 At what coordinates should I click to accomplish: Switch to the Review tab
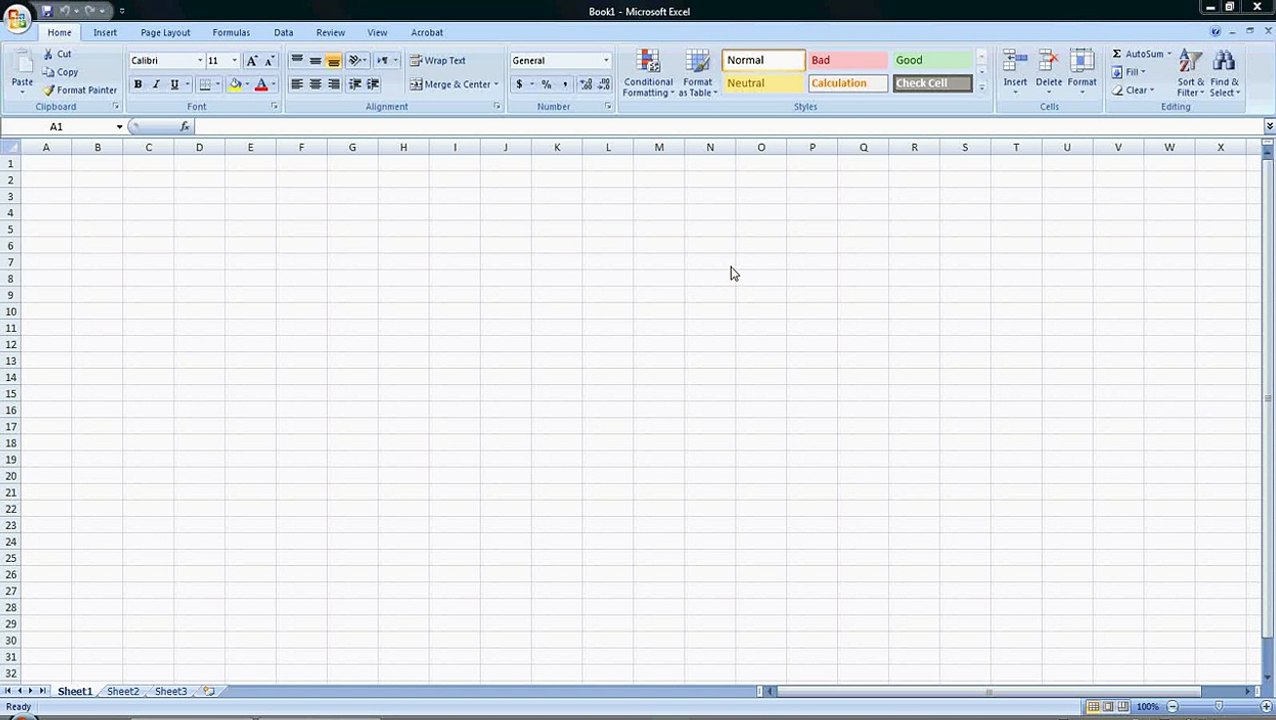[x=330, y=32]
